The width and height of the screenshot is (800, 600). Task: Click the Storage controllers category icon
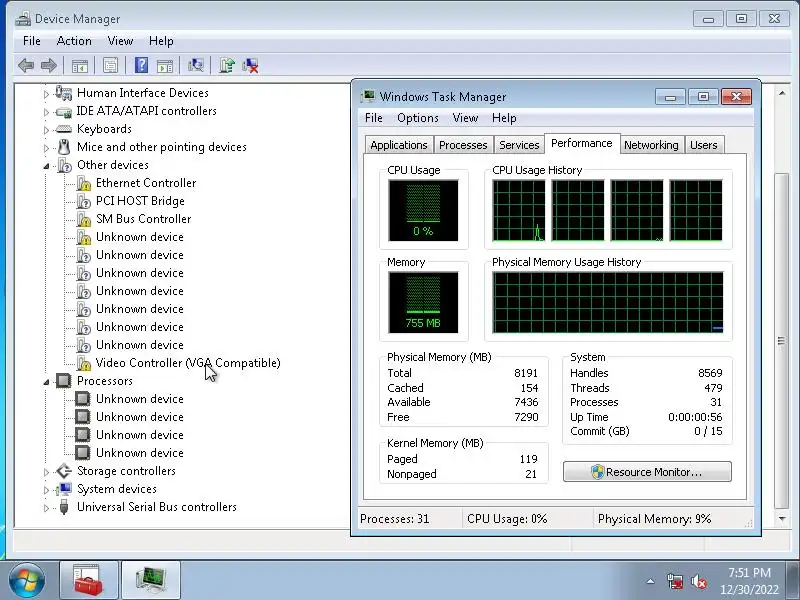(x=64, y=471)
